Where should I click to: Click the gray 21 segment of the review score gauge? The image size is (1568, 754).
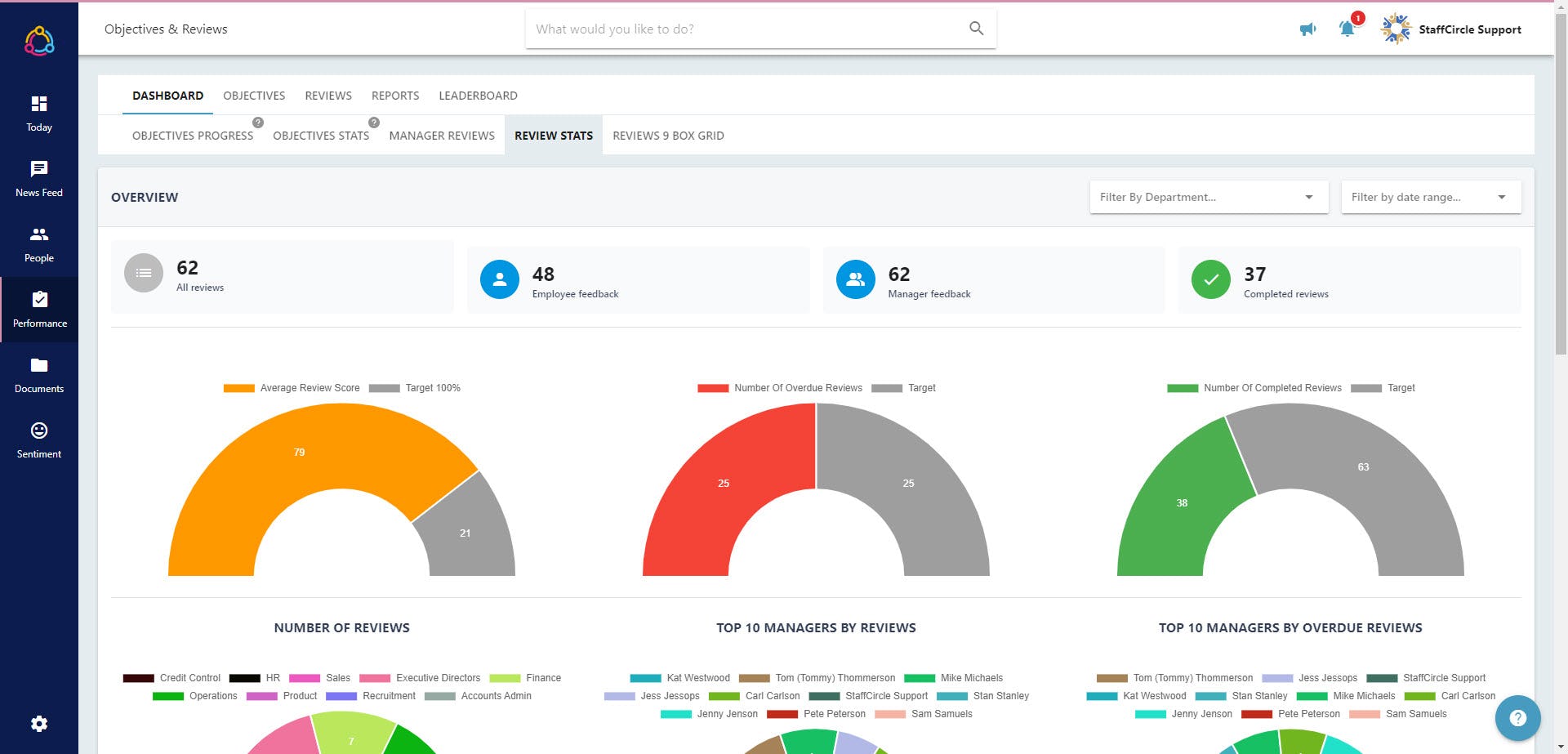[x=465, y=533]
